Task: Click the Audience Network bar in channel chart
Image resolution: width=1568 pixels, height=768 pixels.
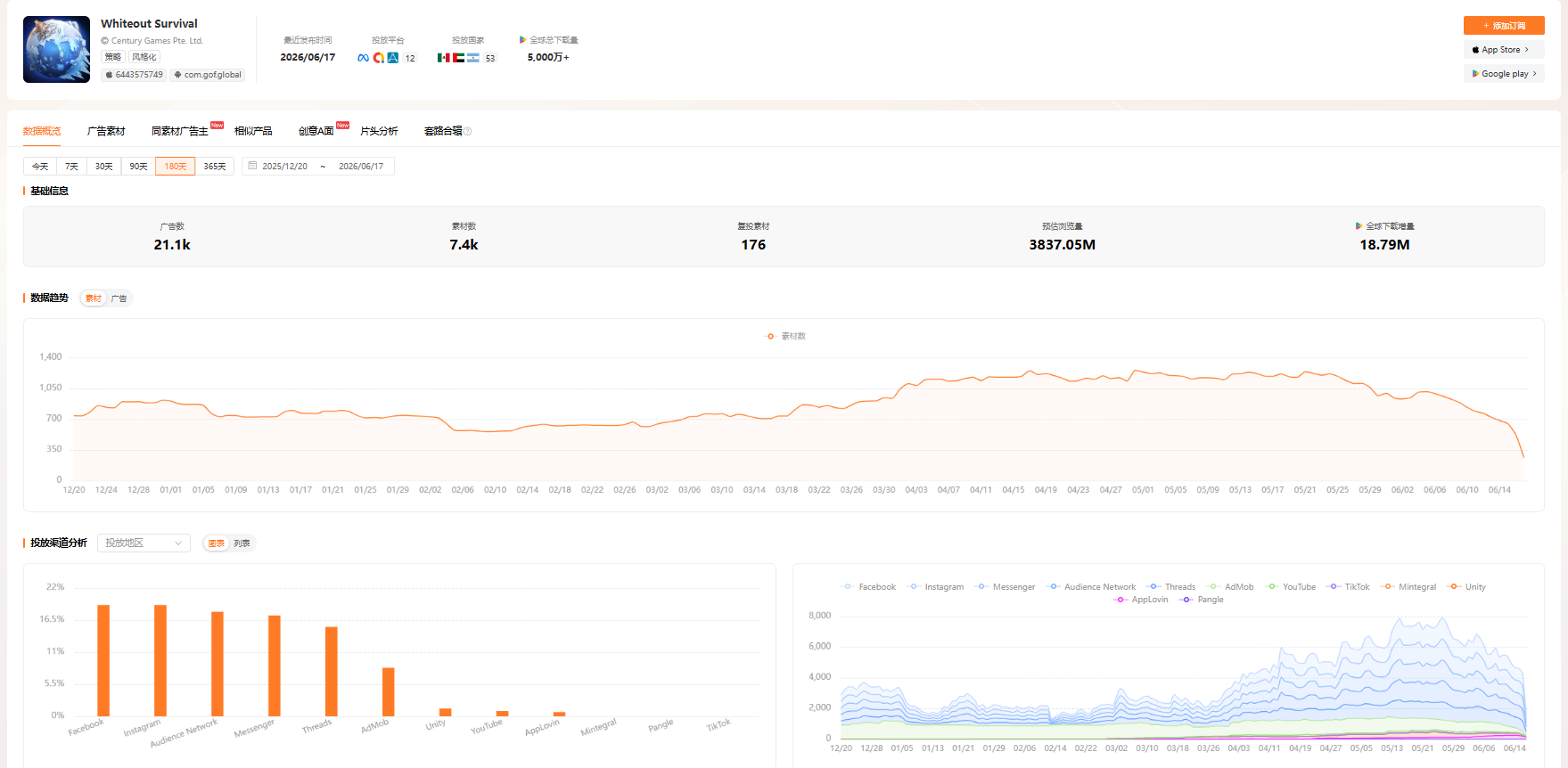Action: click(218, 664)
